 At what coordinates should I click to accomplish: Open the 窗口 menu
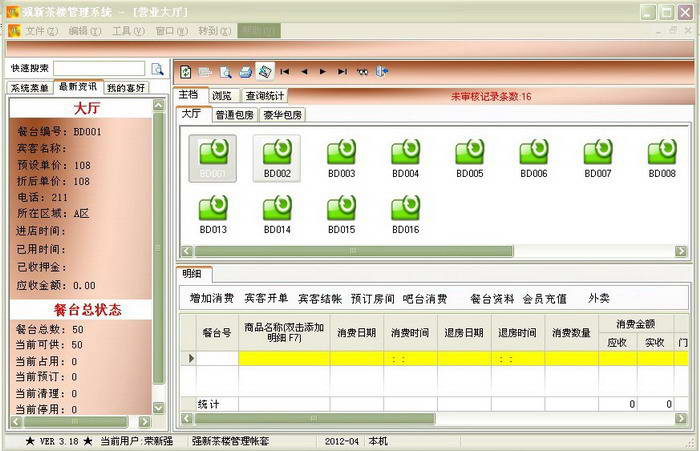click(171, 31)
